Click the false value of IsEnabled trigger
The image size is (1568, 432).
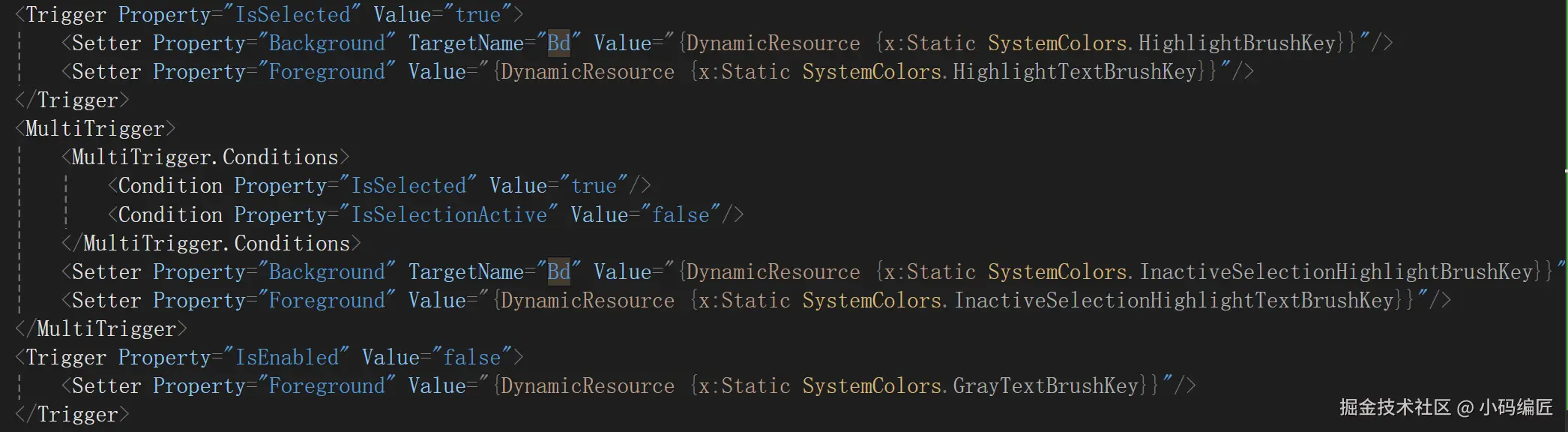click(471, 358)
